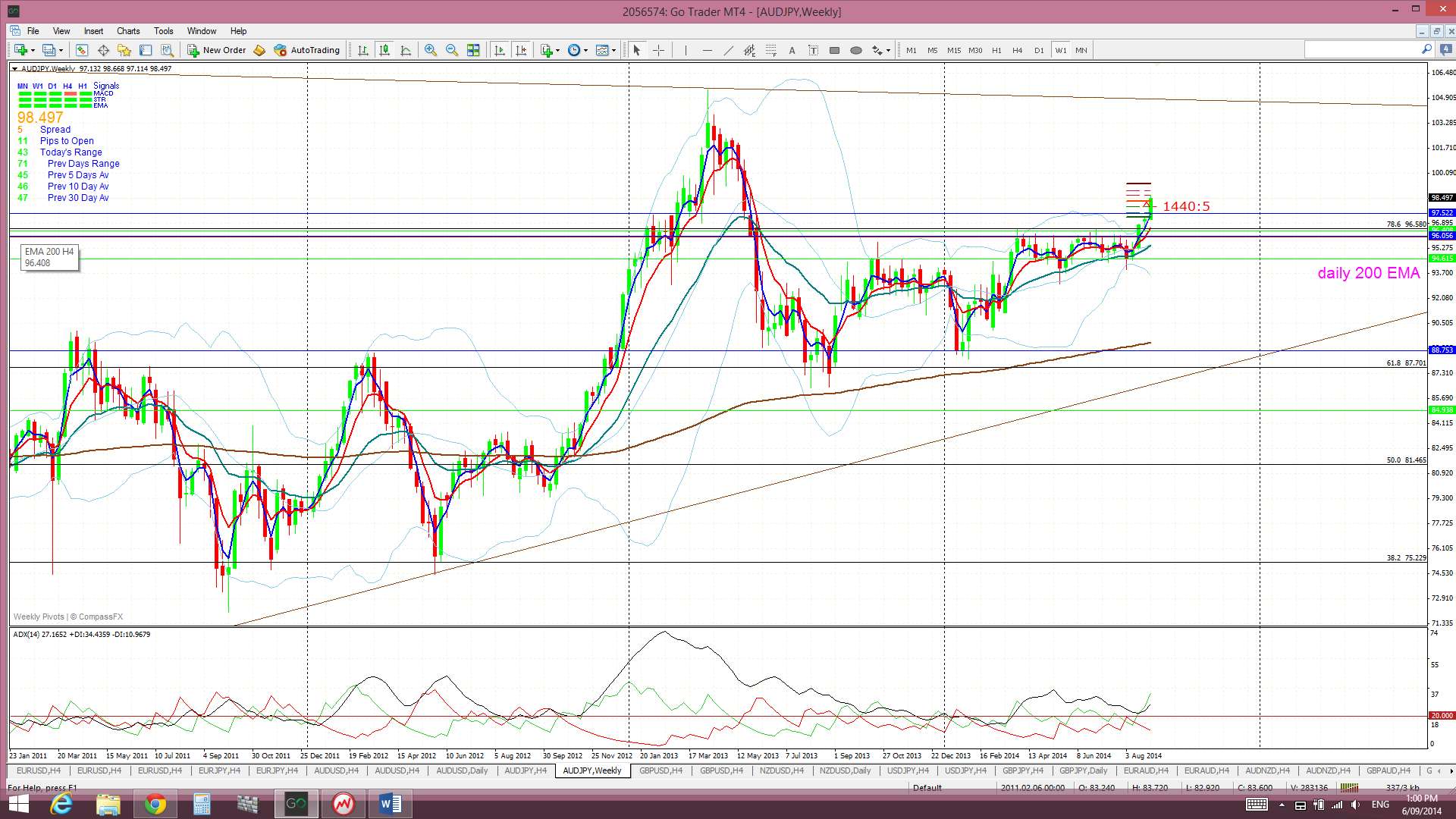Click the New Order button

point(217,50)
